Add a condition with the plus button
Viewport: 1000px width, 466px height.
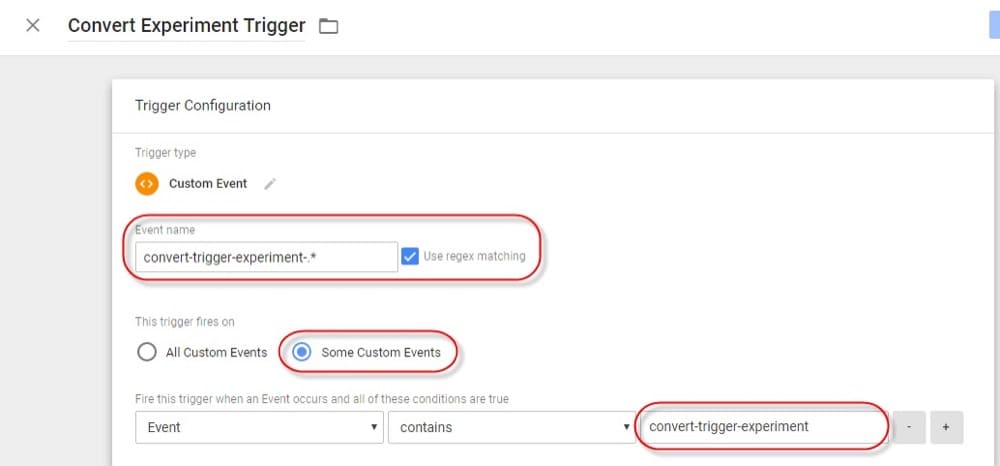click(946, 427)
